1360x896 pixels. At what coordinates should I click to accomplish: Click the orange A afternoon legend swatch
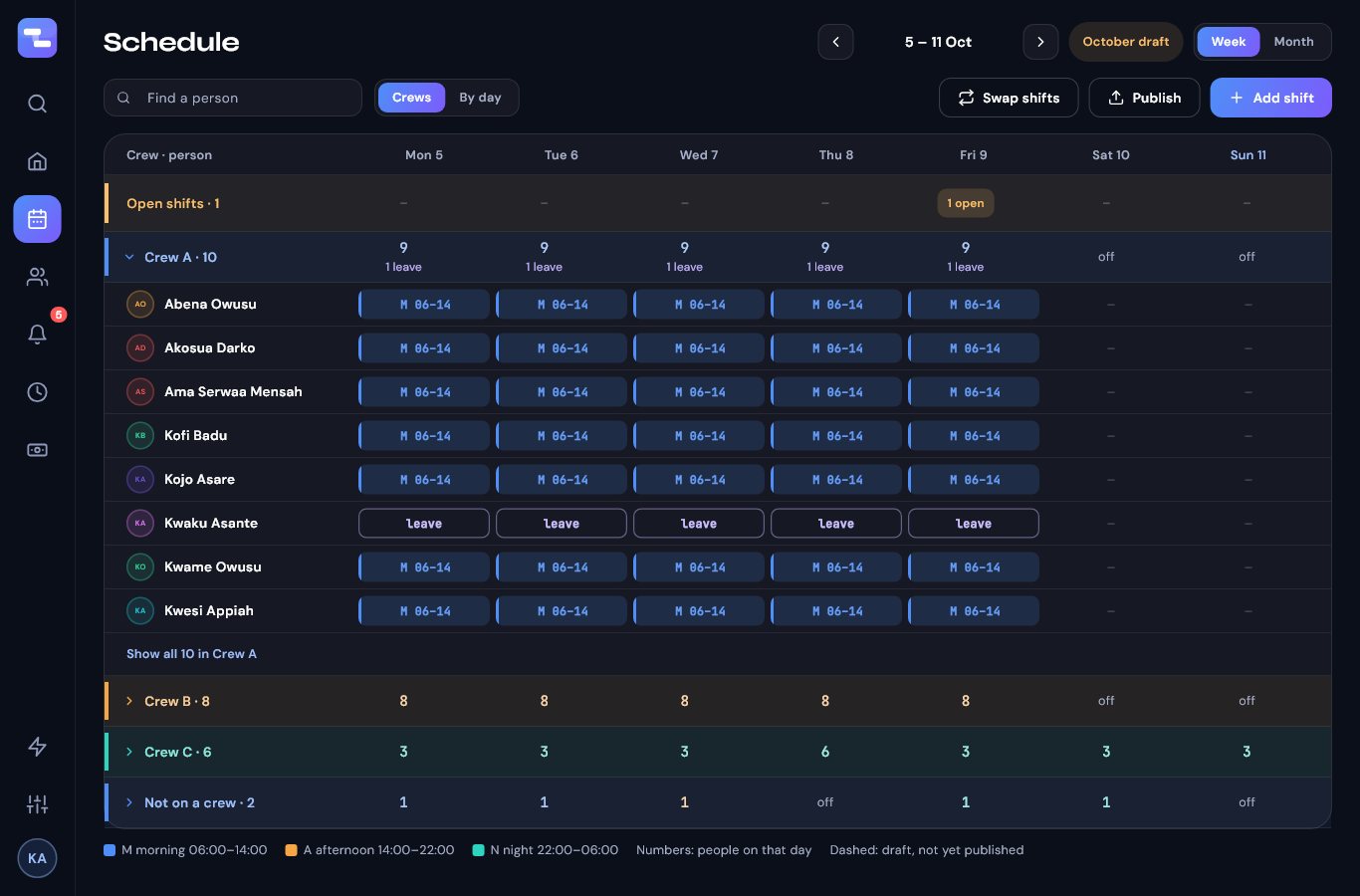292,850
